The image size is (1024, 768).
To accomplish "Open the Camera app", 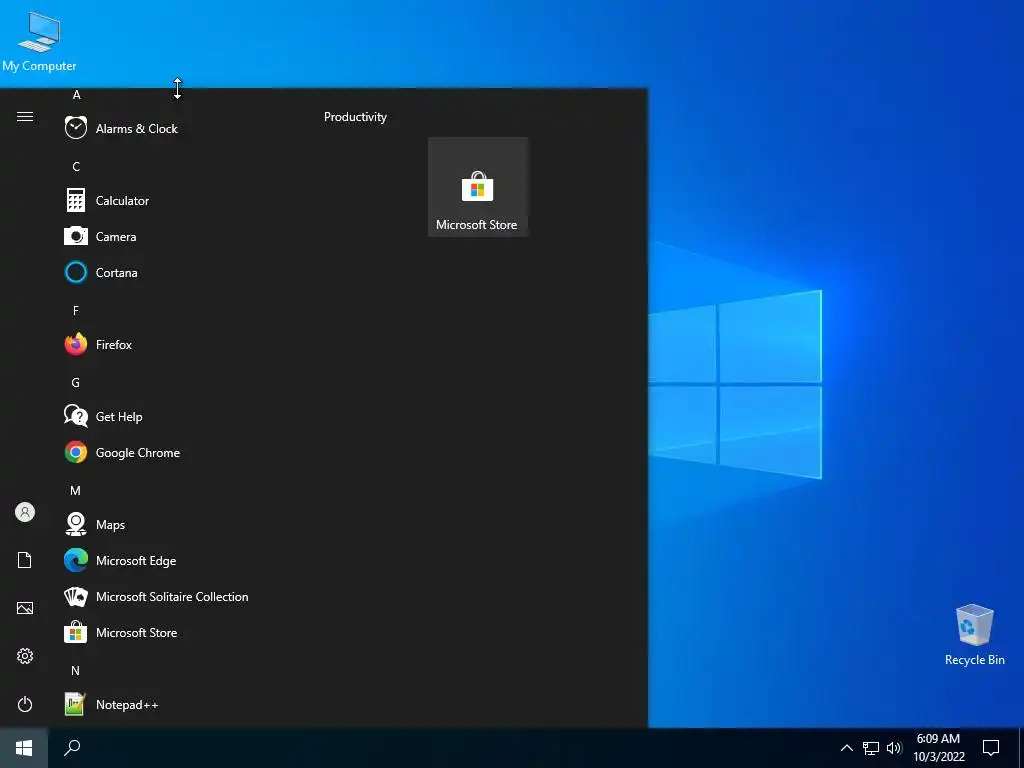I will [176, 236].
